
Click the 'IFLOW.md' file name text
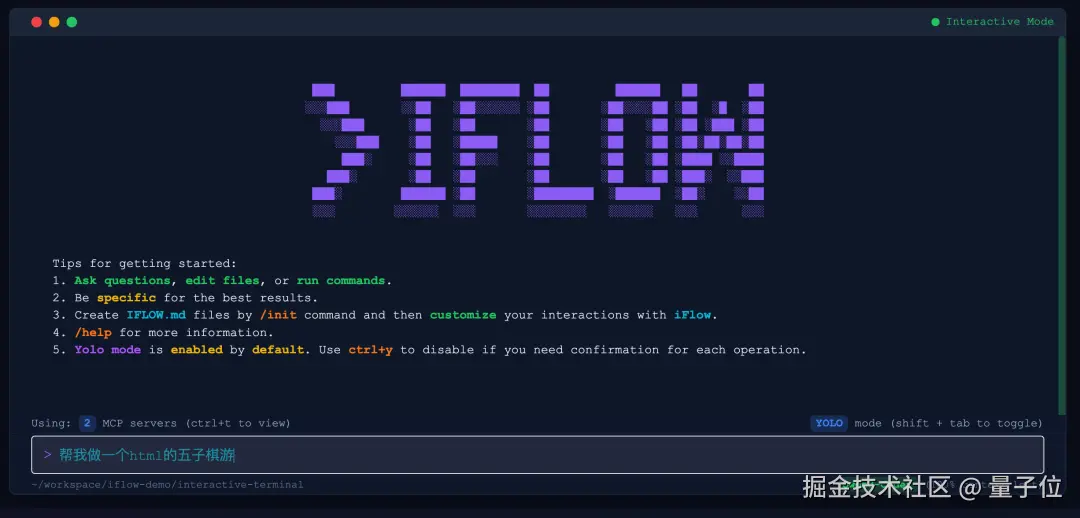156,315
